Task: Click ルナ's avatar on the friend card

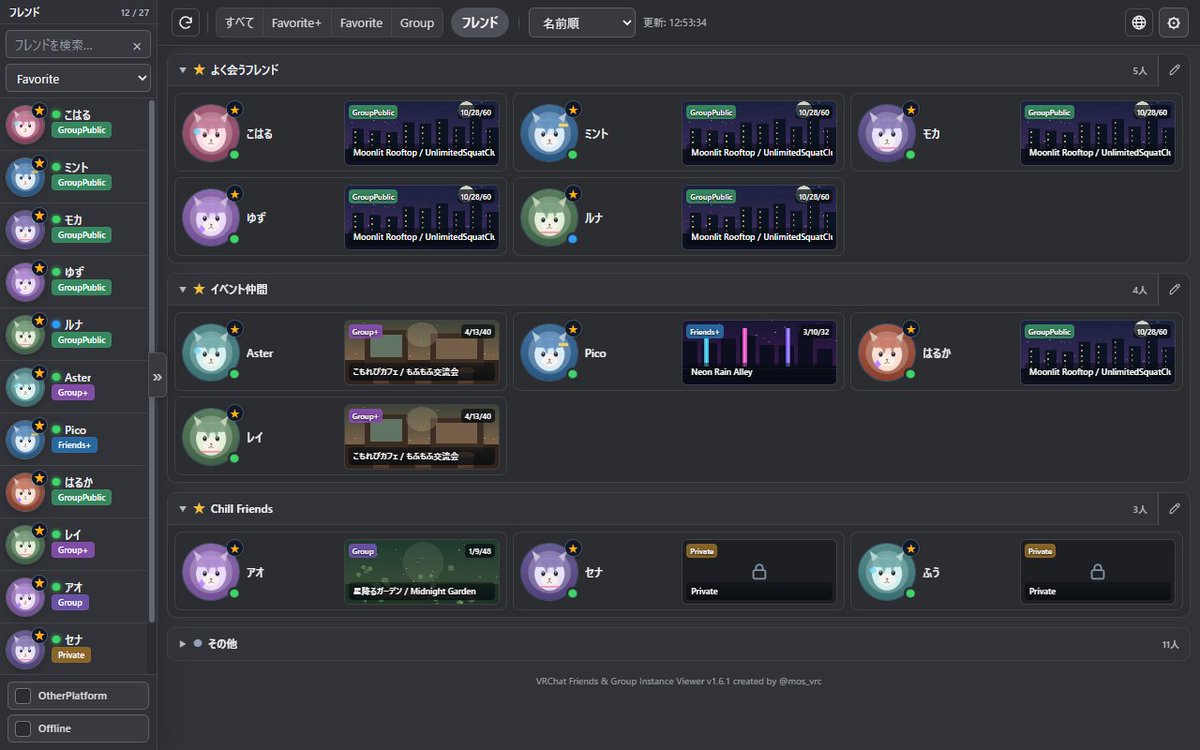Action: 548,217
